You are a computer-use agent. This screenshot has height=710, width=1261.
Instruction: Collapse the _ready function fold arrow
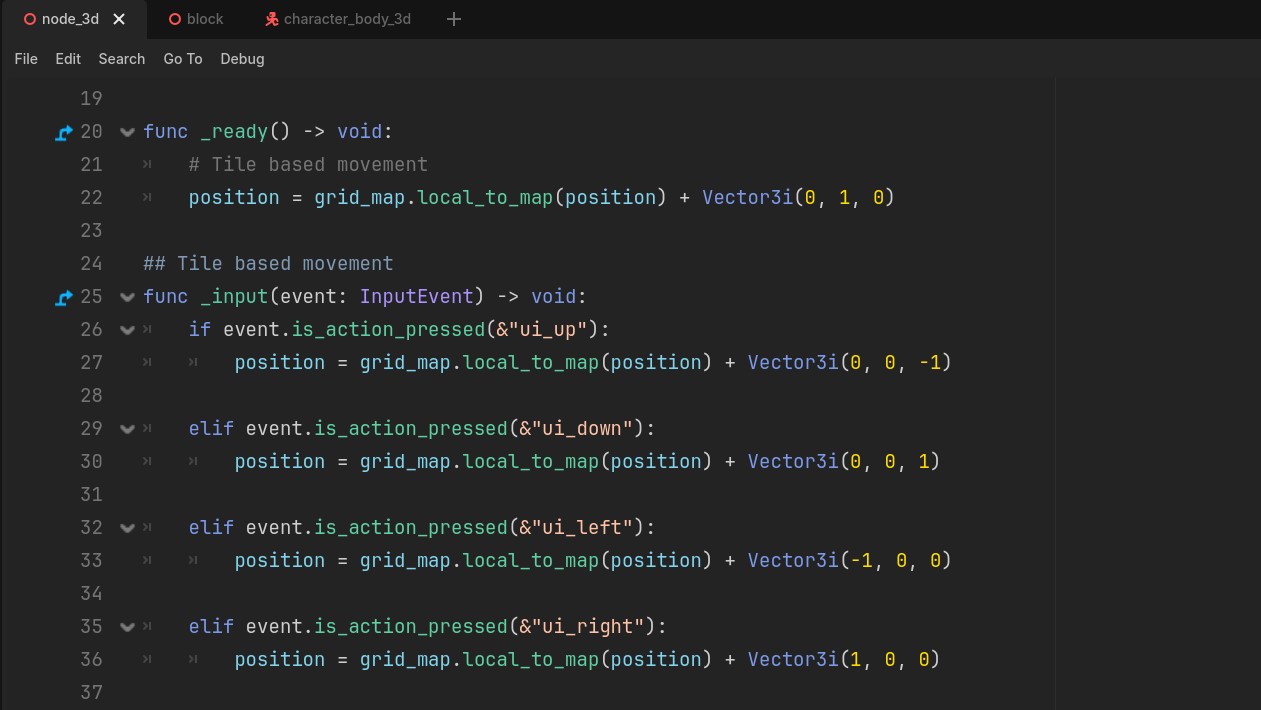coord(127,132)
